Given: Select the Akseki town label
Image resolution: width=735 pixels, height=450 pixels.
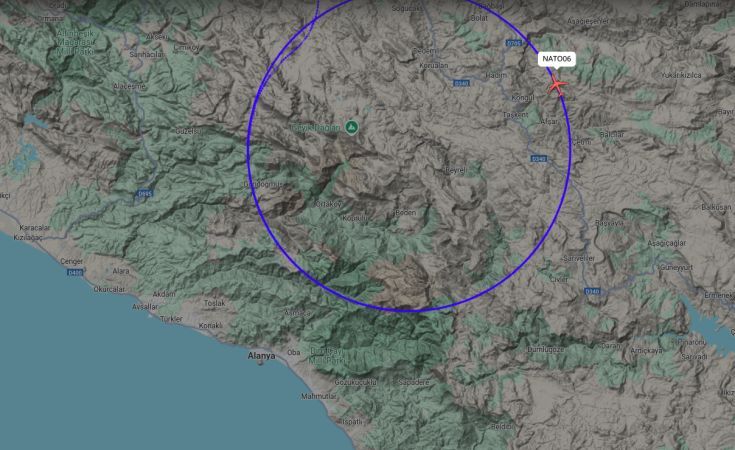Looking at the screenshot, I should (x=157, y=37).
